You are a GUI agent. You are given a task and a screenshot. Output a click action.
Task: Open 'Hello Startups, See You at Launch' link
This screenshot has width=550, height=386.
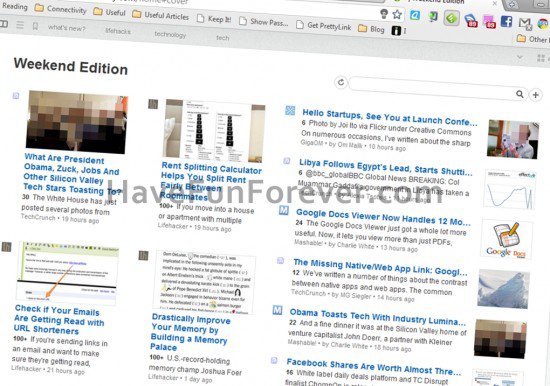tap(390, 117)
